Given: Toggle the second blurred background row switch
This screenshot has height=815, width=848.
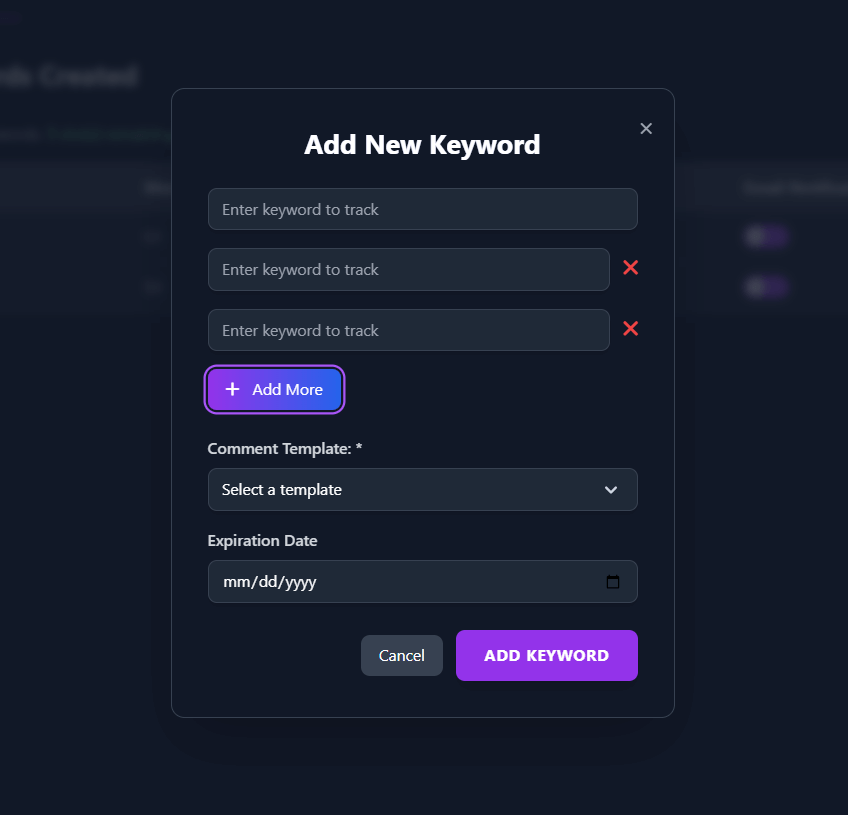Looking at the screenshot, I should click(x=767, y=287).
